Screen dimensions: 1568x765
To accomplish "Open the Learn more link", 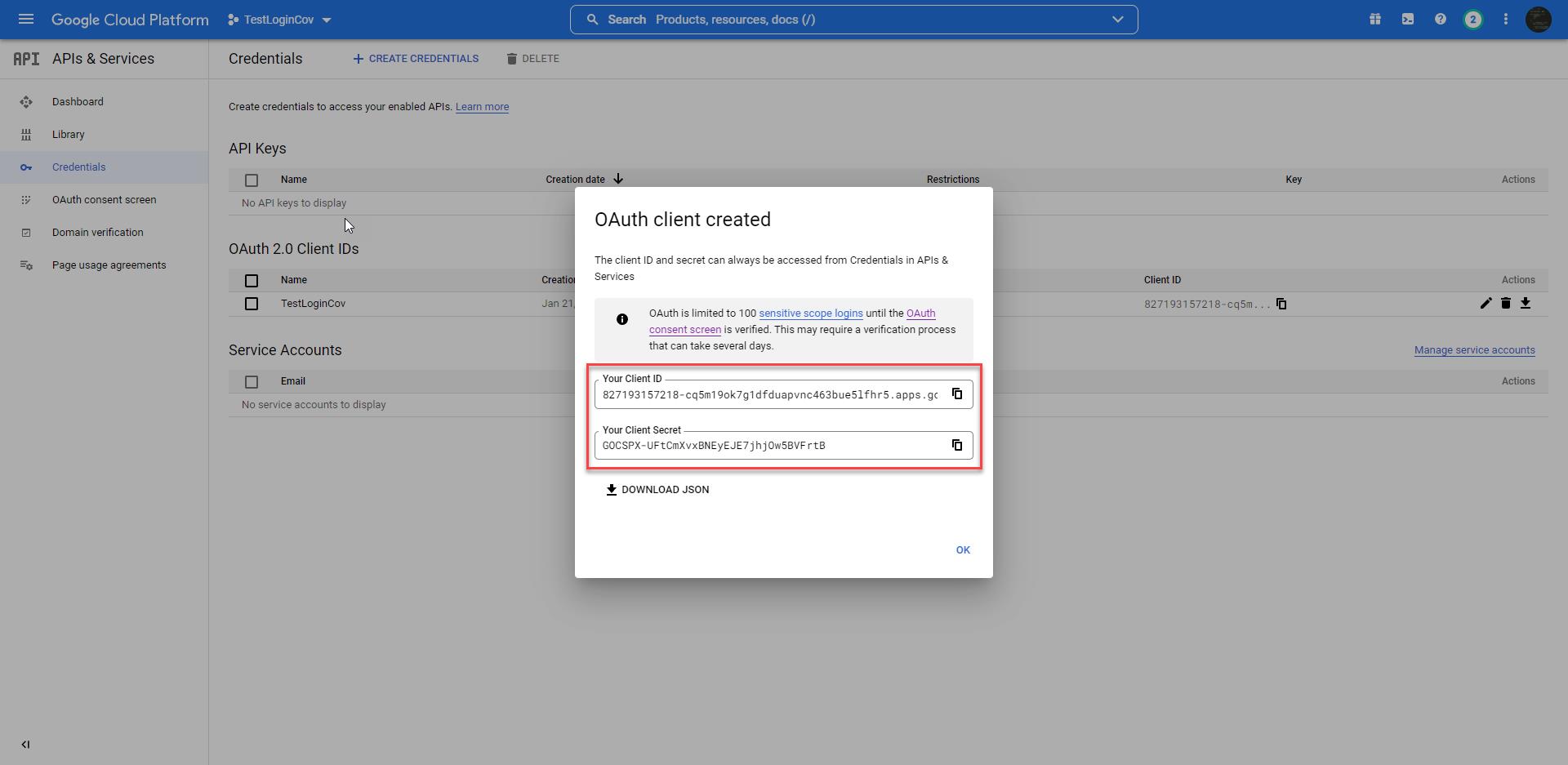I will pyautogui.click(x=482, y=107).
